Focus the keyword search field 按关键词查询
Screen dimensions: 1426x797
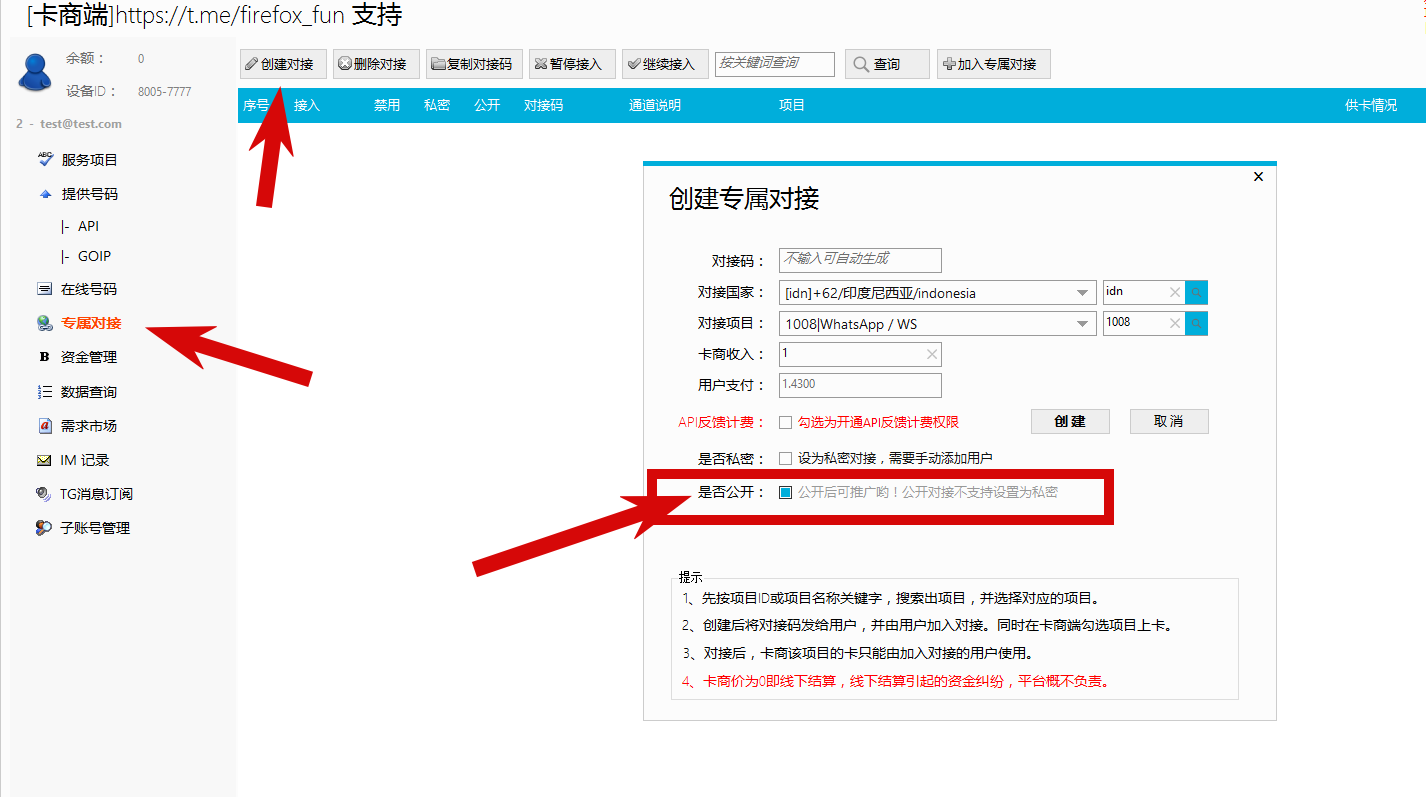click(775, 64)
